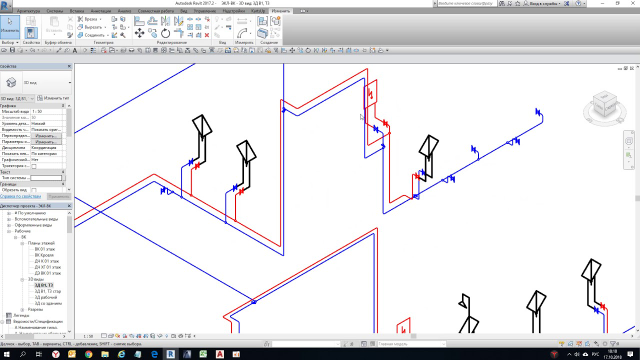Open the 3D вид type selector dropdown
The height and width of the screenshot is (360, 640).
point(36,83)
